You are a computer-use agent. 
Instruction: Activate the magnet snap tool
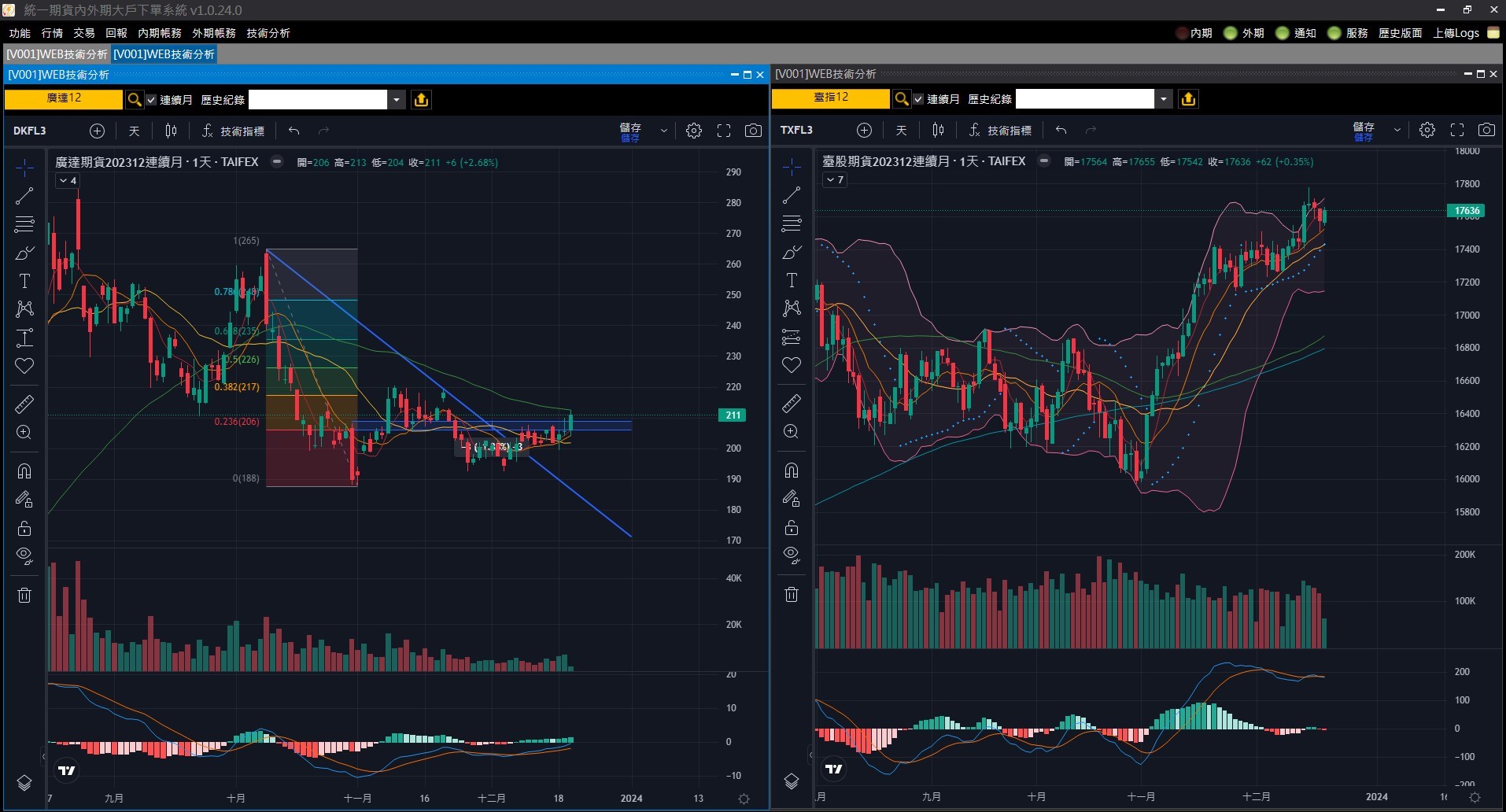click(24, 471)
